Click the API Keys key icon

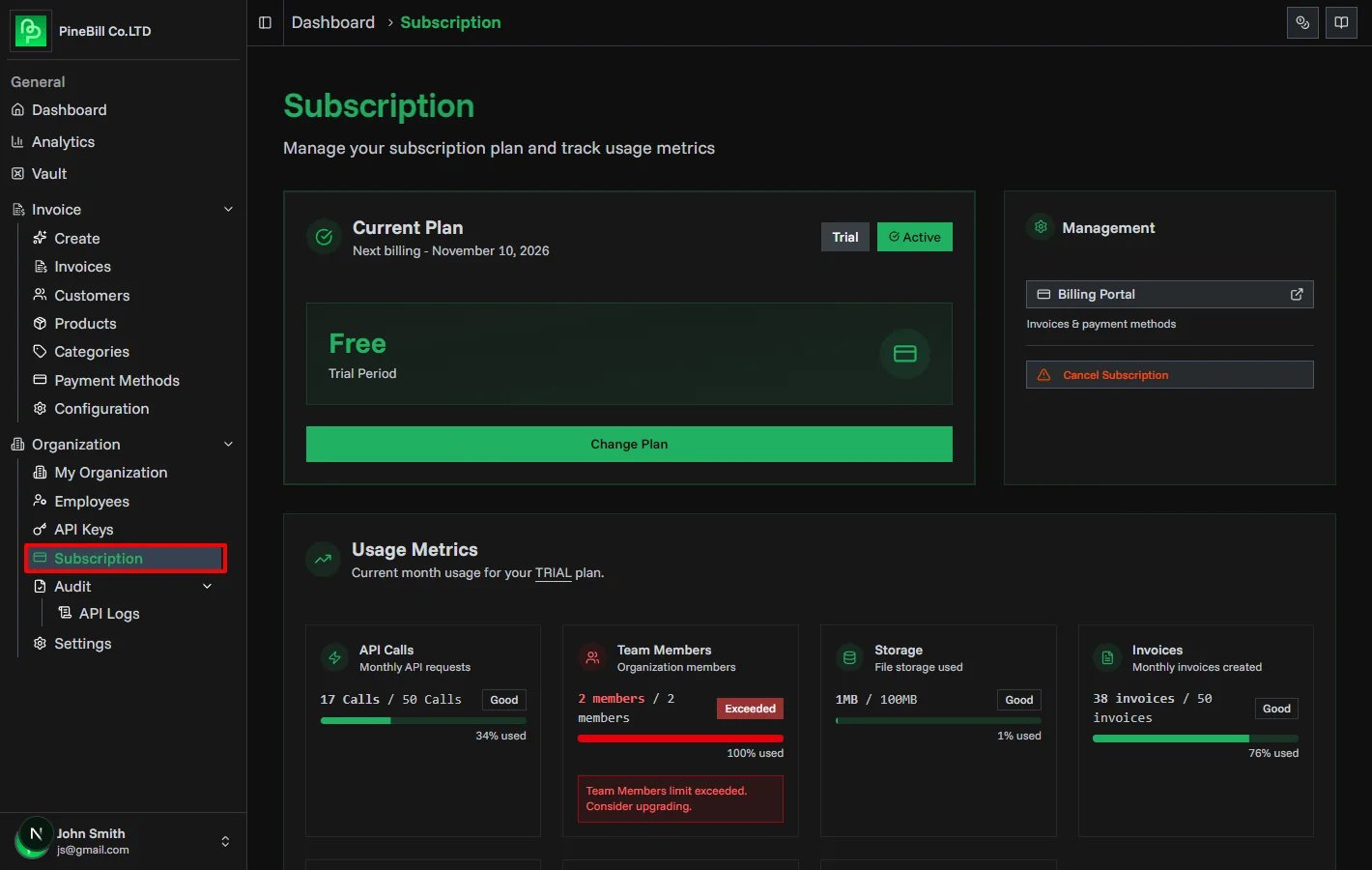pyautogui.click(x=40, y=529)
